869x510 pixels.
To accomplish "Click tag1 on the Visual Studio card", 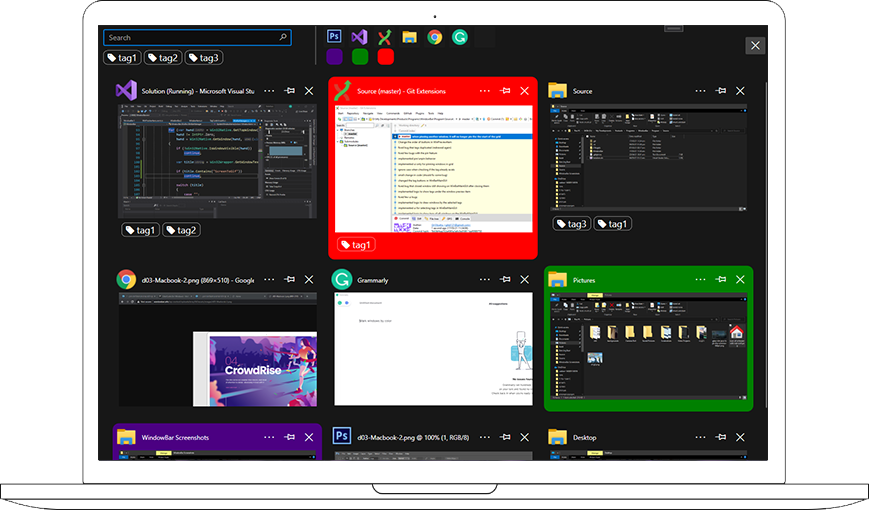I will (x=140, y=230).
